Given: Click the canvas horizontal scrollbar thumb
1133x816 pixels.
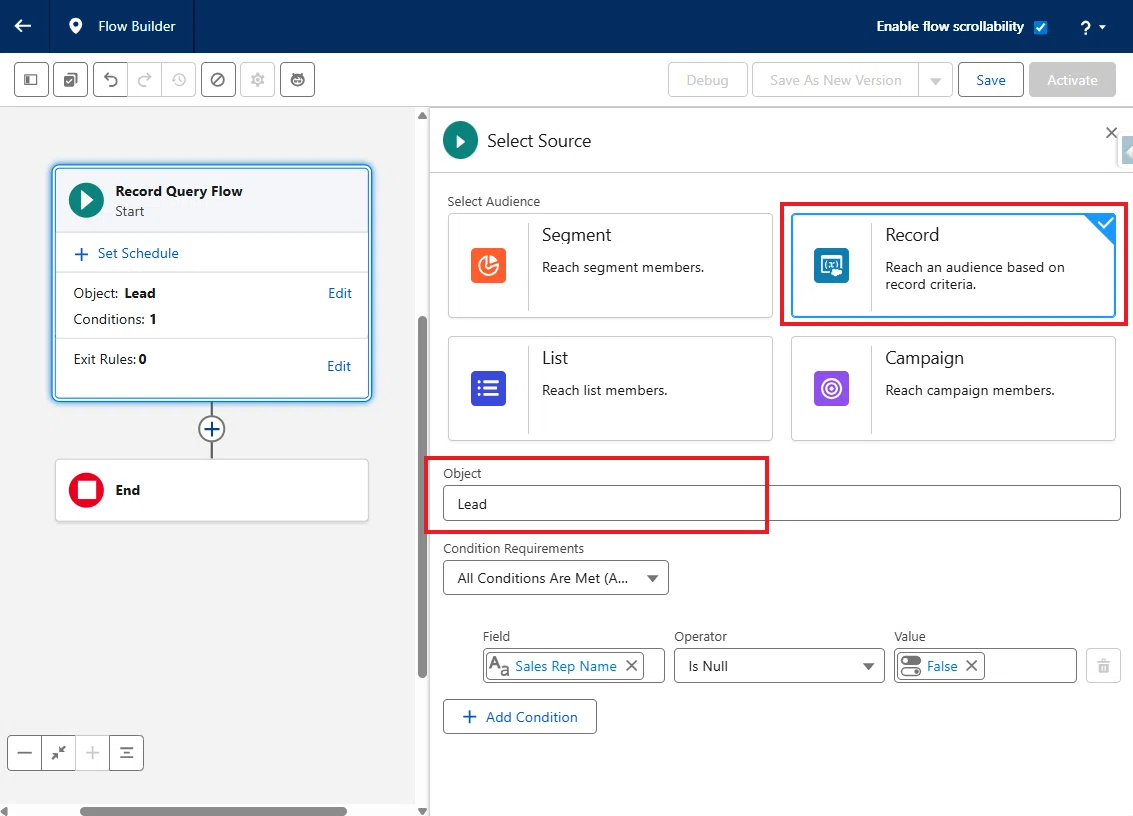Looking at the screenshot, I should coord(213,811).
